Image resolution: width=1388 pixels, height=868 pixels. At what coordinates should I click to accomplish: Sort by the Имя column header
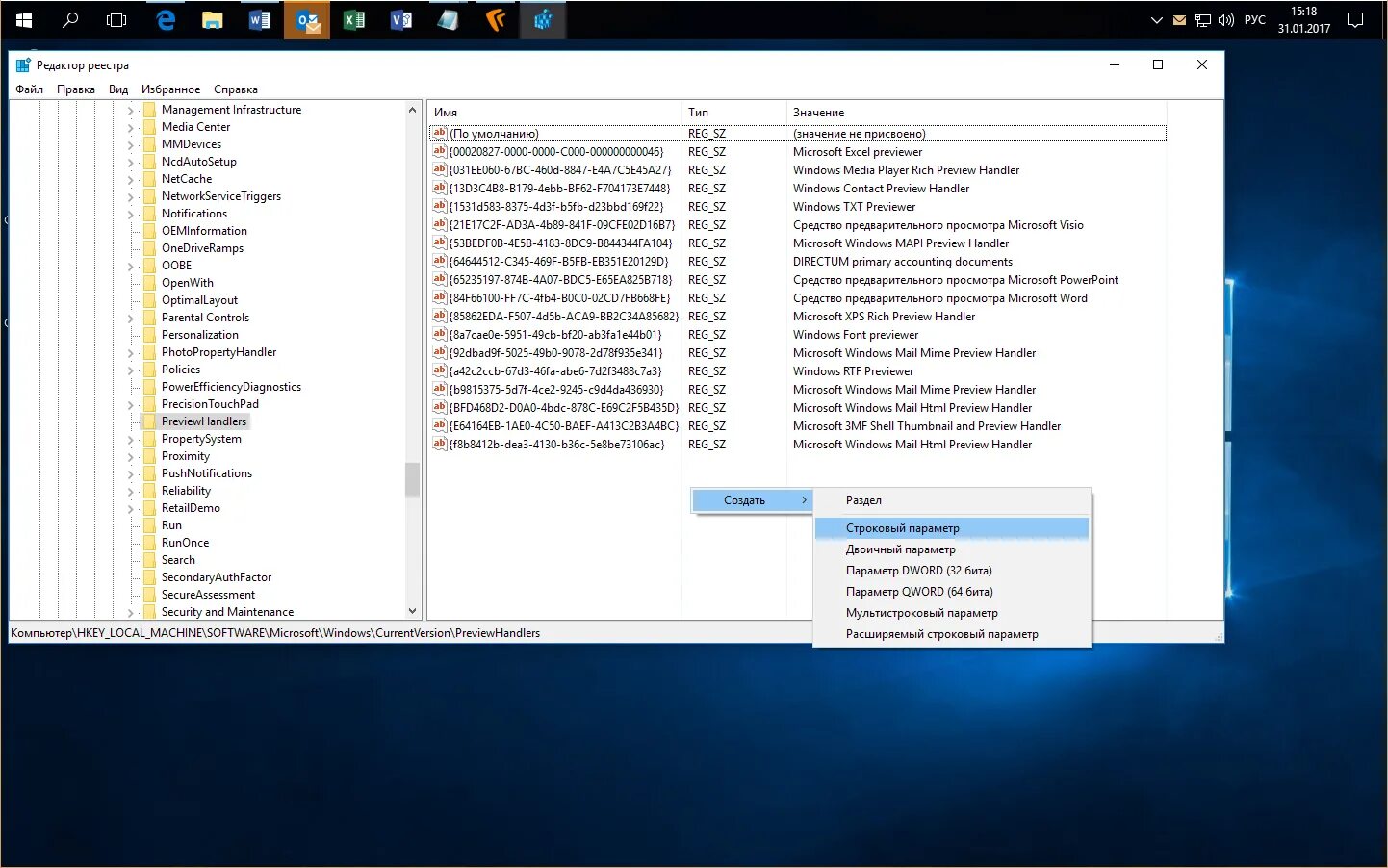(554, 113)
